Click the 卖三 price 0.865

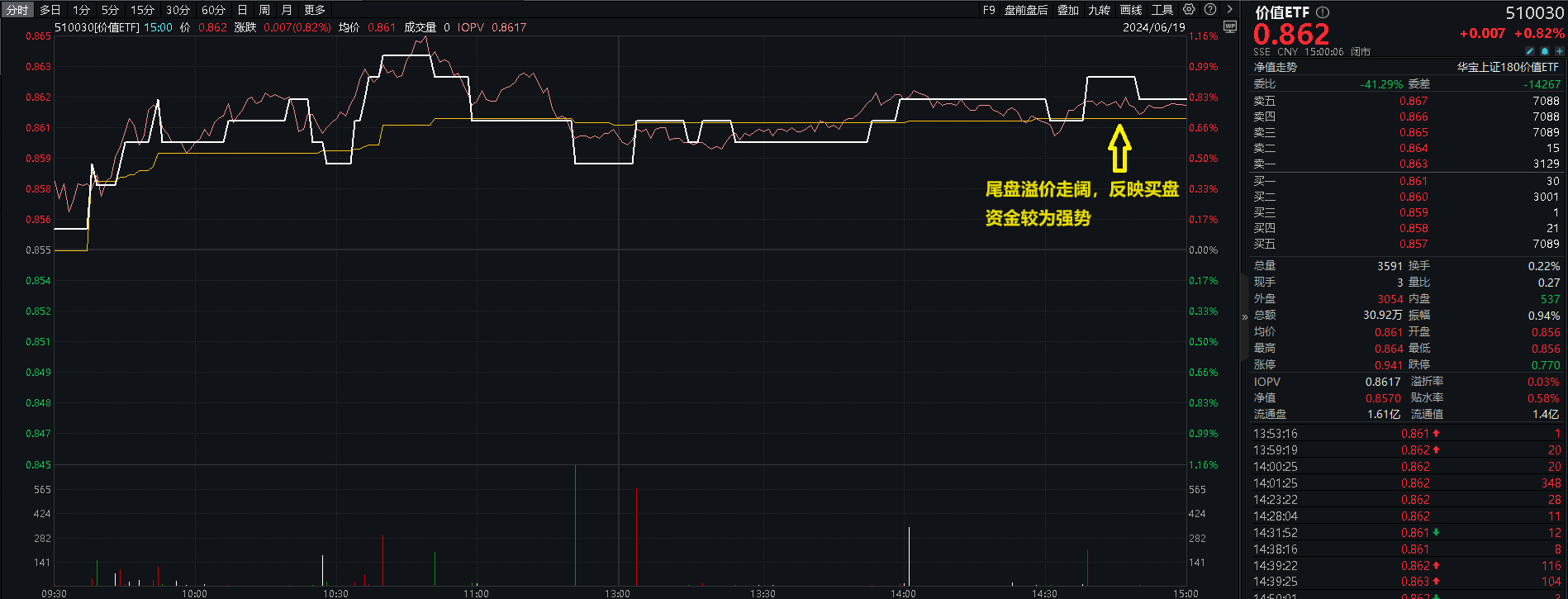pyautogui.click(x=1414, y=132)
